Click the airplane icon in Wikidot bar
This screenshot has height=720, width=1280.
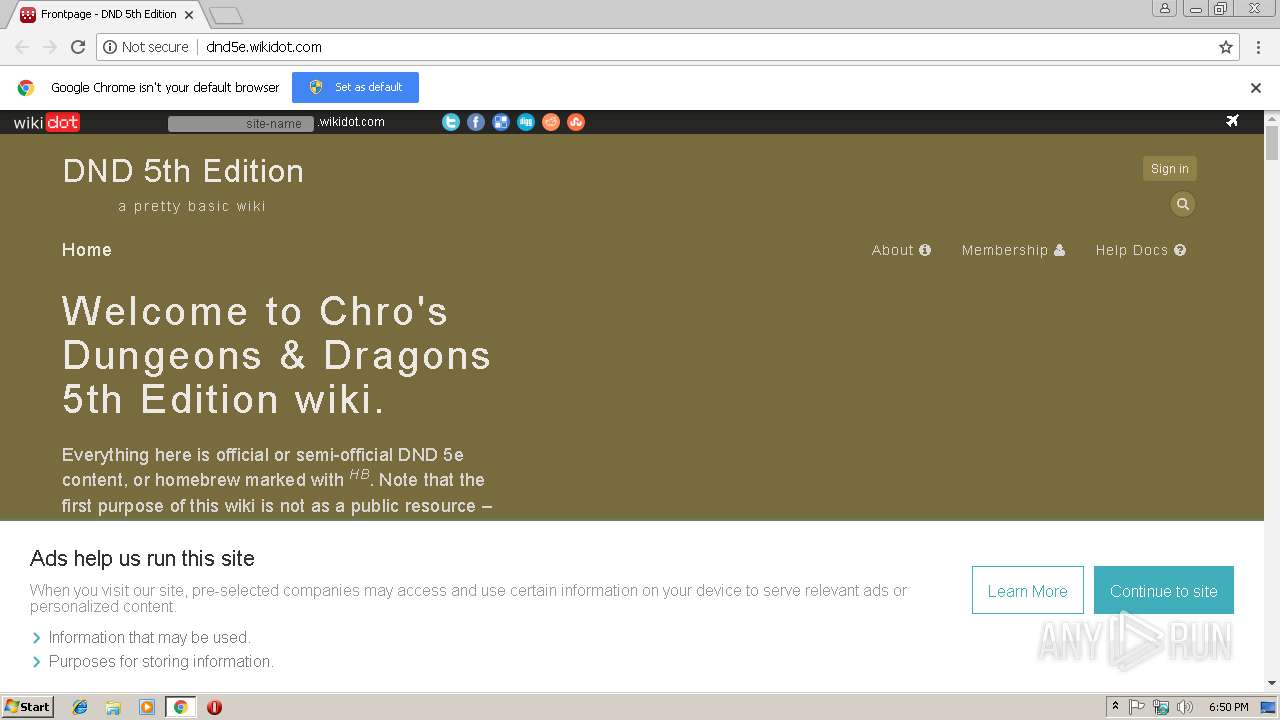(x=1232, y=121)
